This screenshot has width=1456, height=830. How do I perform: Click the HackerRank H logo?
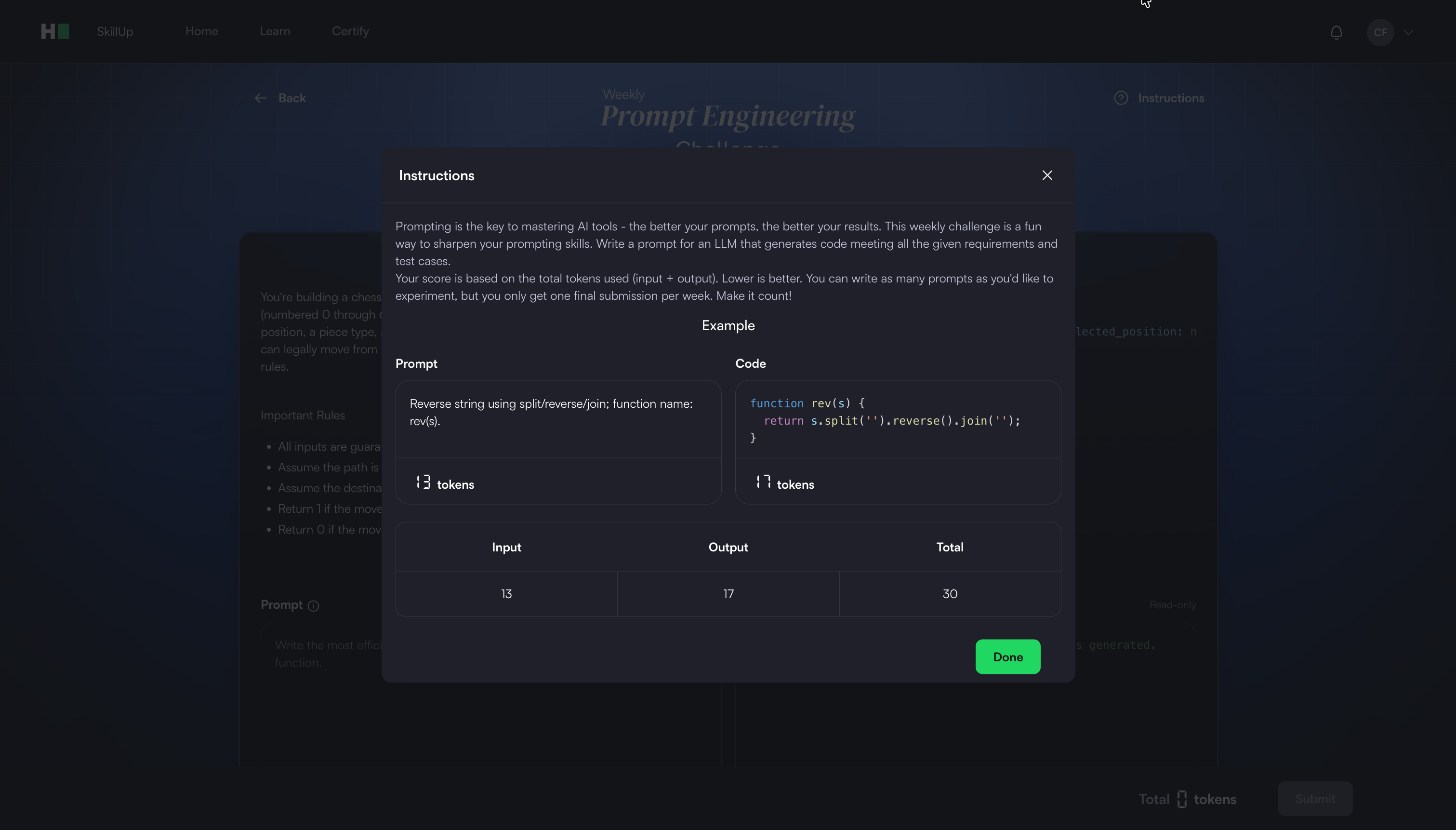(55, 31)
